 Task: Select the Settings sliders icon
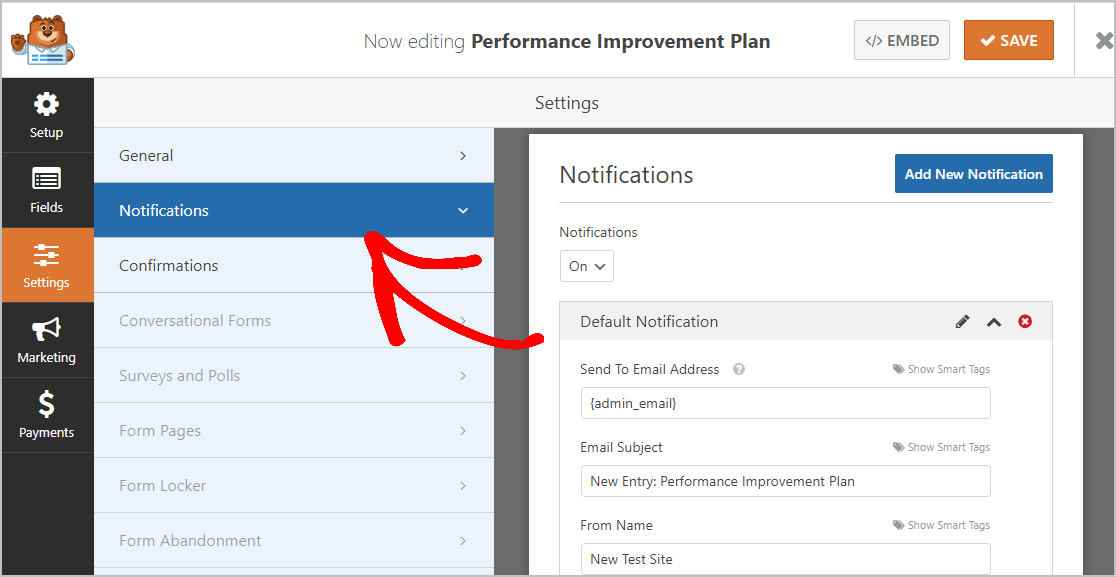46,265
